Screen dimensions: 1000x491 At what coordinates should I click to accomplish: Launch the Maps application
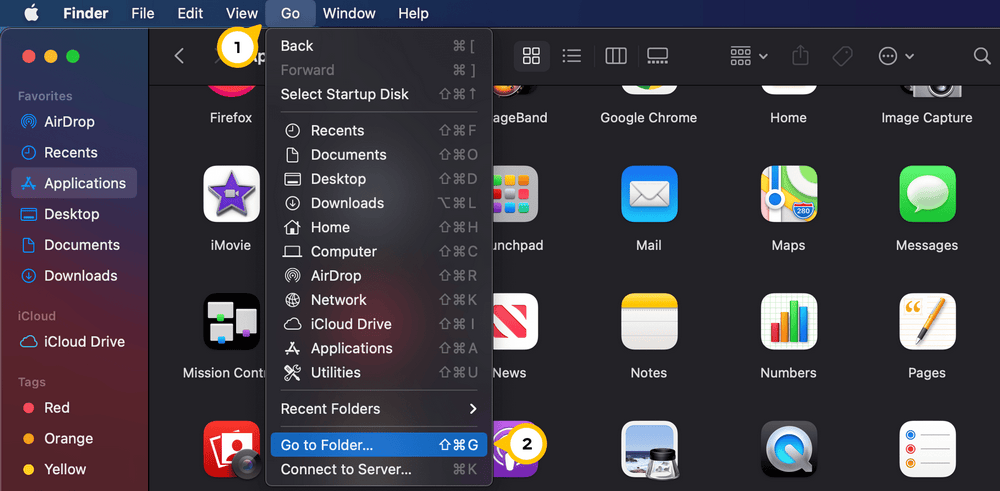(788, 194)
